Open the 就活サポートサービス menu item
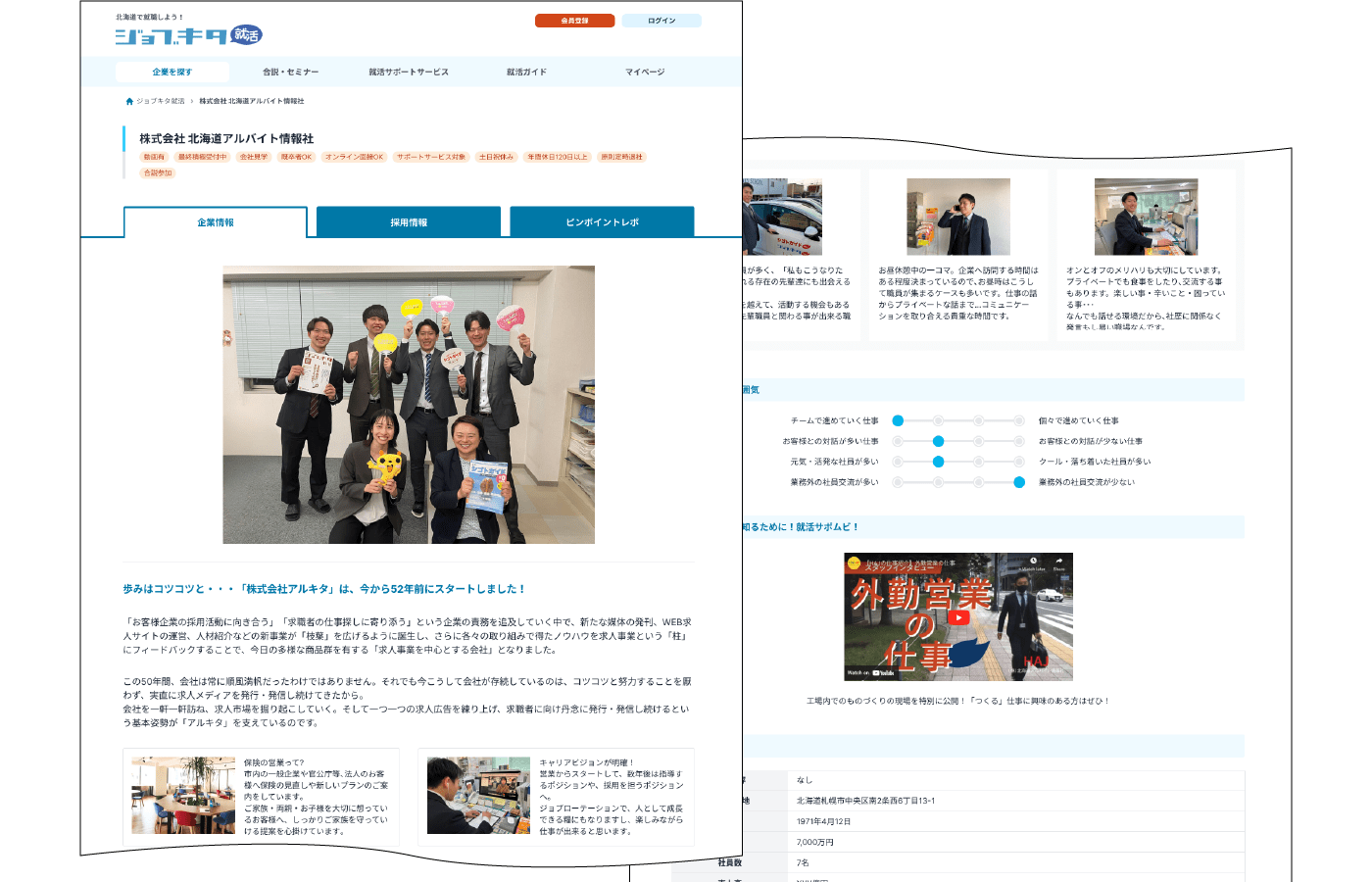Image resolution: width=1372 pixels, height=882 pixels. tap(409, 72)
